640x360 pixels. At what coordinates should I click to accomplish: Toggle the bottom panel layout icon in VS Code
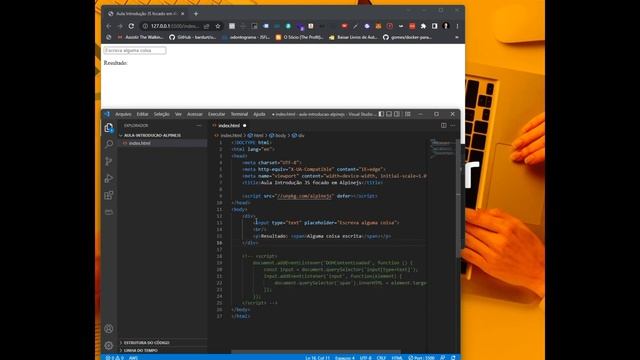[x=389, y=114]
